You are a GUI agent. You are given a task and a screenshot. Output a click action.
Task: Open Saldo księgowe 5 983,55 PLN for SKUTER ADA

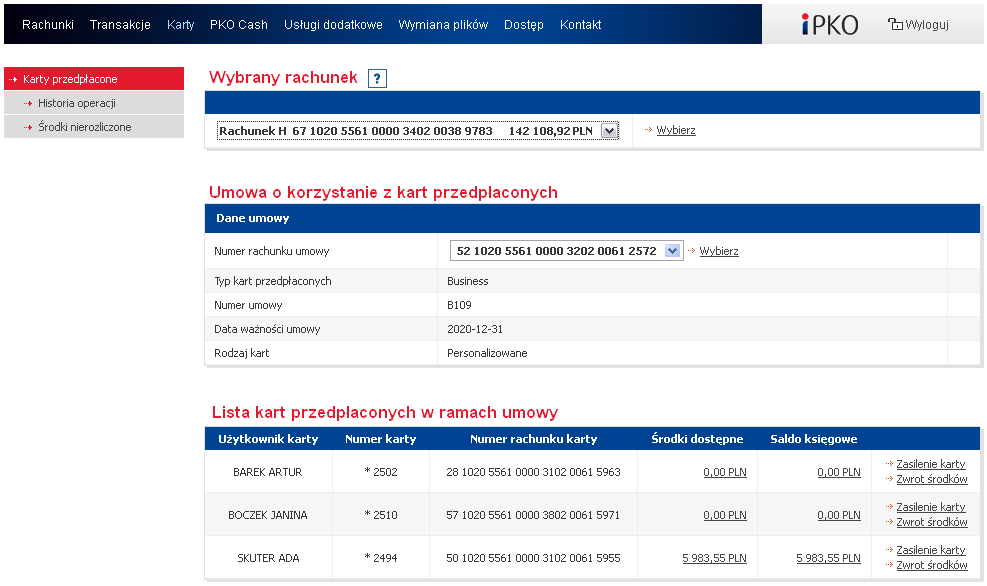(828, 558)
